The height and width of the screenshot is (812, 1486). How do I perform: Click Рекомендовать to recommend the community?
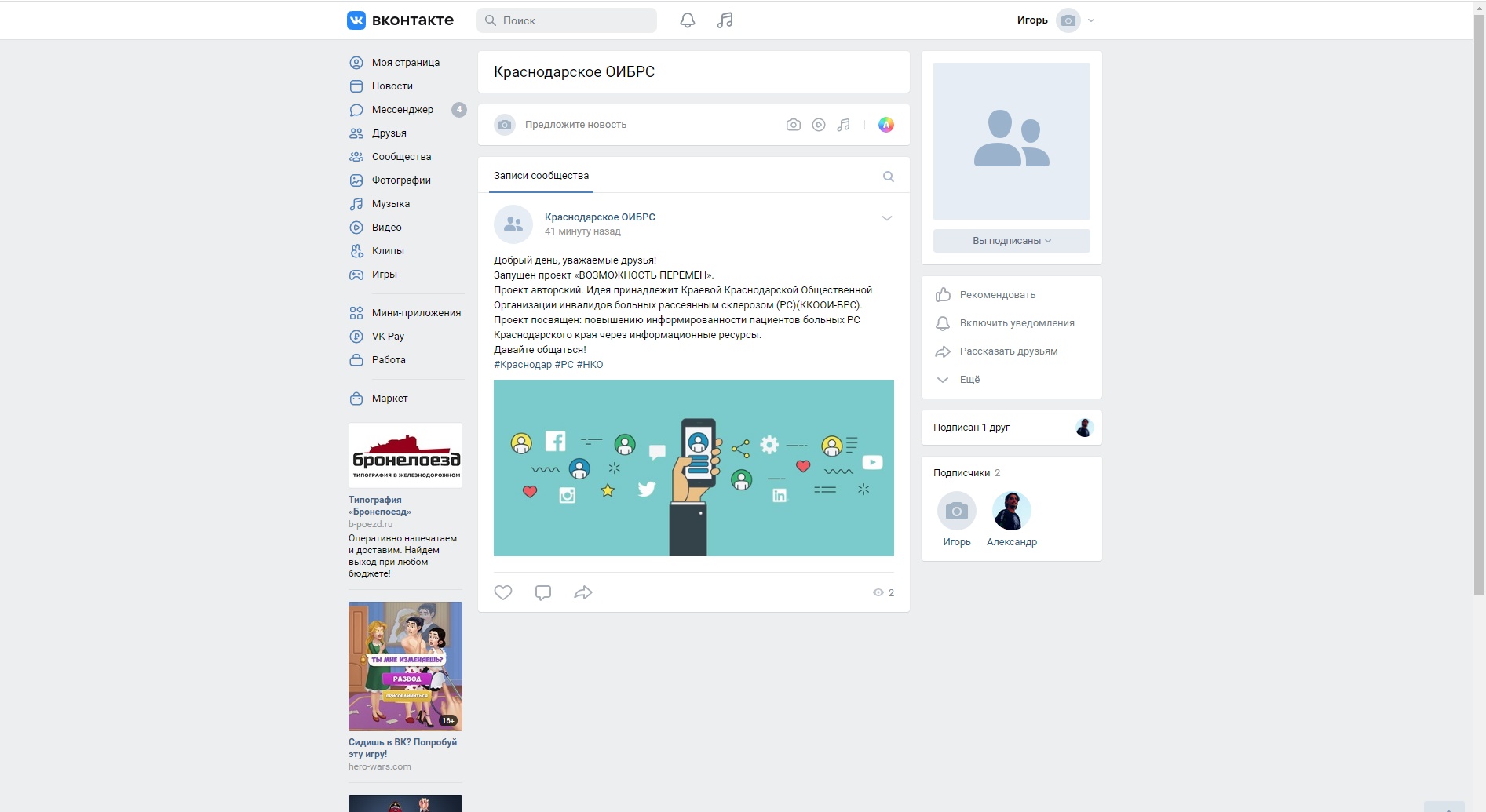[997, 295]
